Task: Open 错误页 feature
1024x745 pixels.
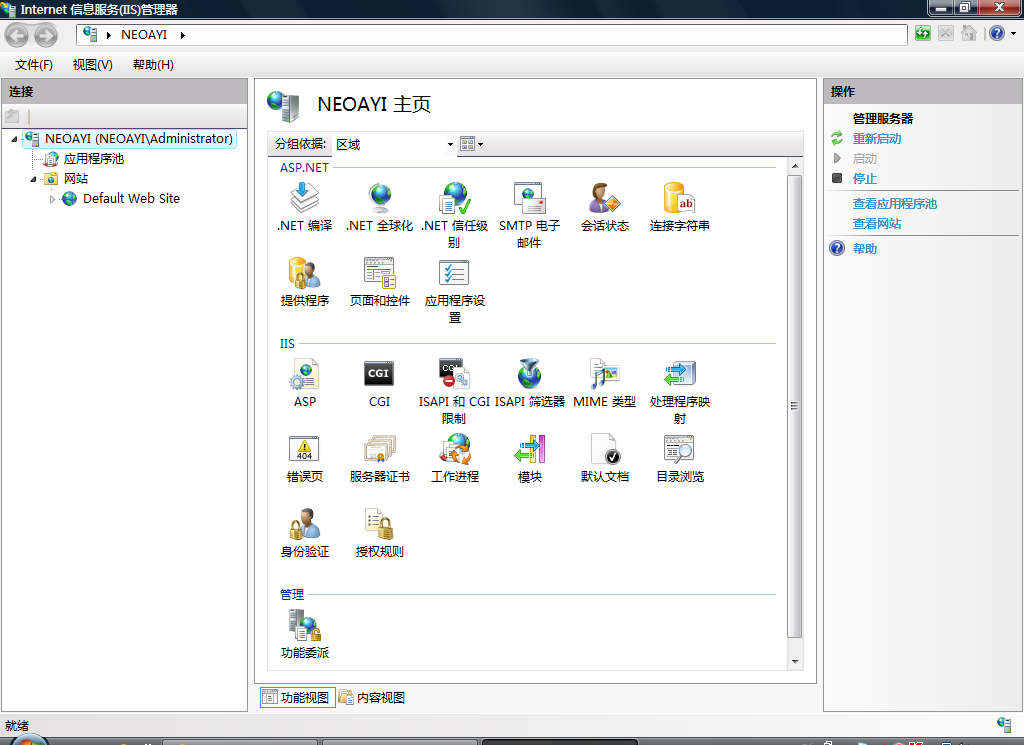Action: click(x=304, y=458)
